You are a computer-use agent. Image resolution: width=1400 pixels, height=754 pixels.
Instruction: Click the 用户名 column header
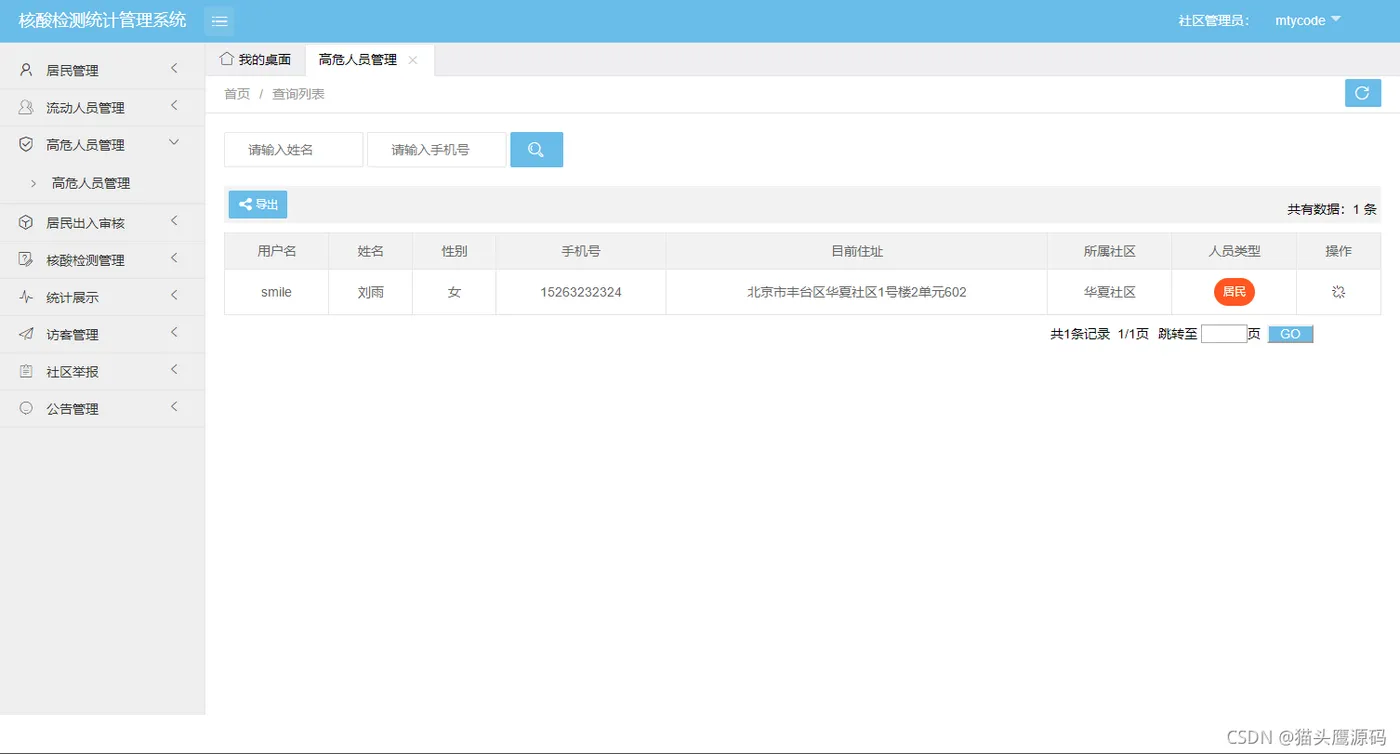pos(277,251)
